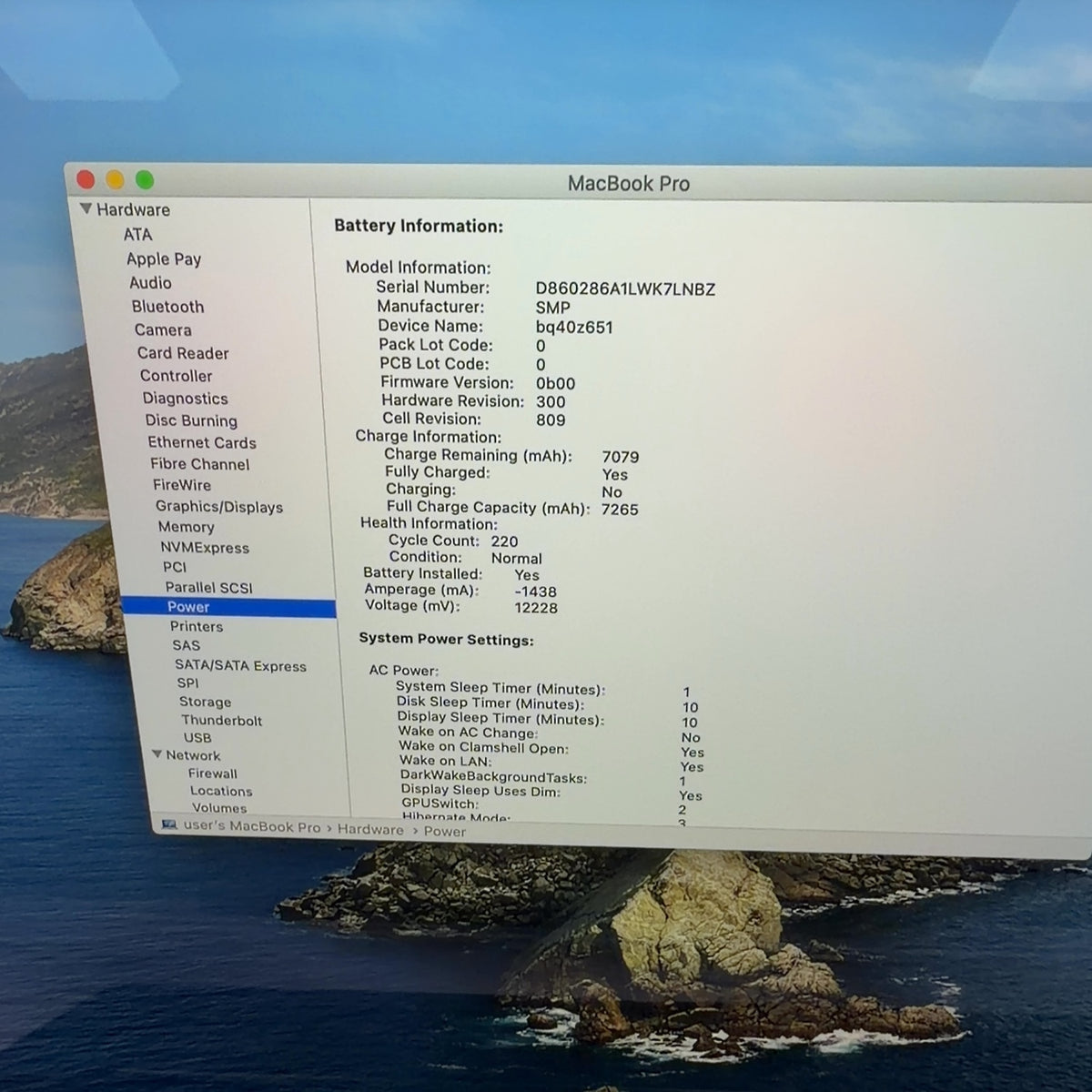Select Locations under Network
1092x1092 pixels.
pos(221,791)
